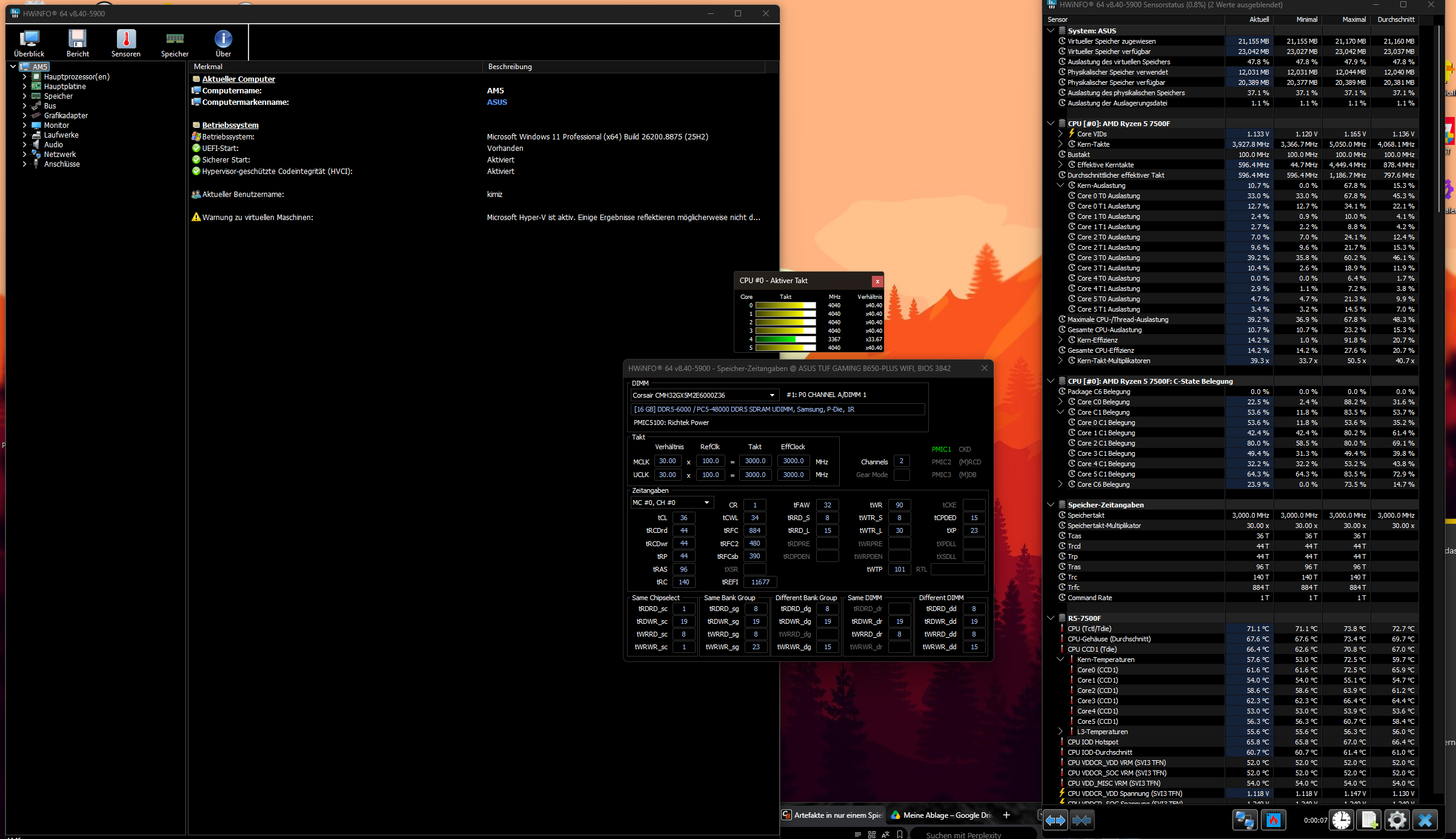The width and height of the screenshot is (1456, 839).
Task: Click the Aktuell column header in sensors
Action: [x=1249, y=19]
